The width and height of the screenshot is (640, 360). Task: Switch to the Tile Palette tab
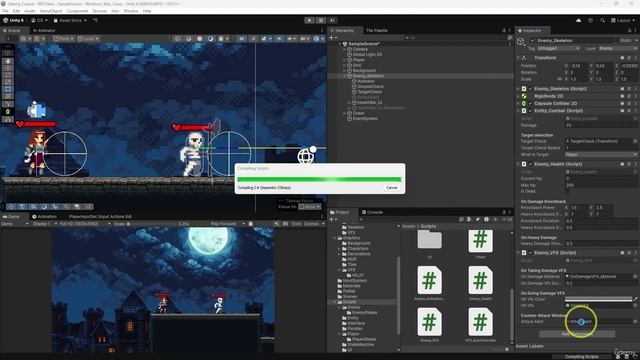tap(376, 31)
